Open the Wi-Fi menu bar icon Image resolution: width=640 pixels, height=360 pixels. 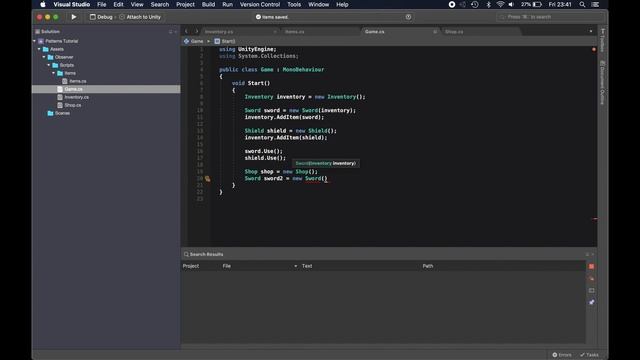500,4
